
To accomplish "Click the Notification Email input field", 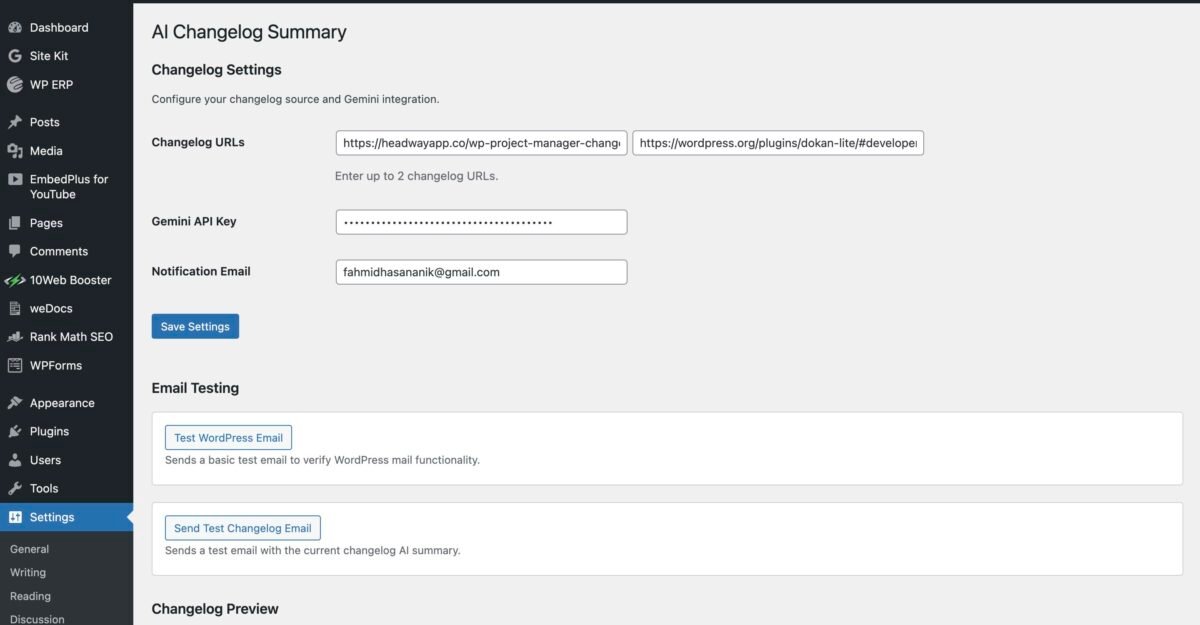I will pyautogui.click(x=482, y=272).
